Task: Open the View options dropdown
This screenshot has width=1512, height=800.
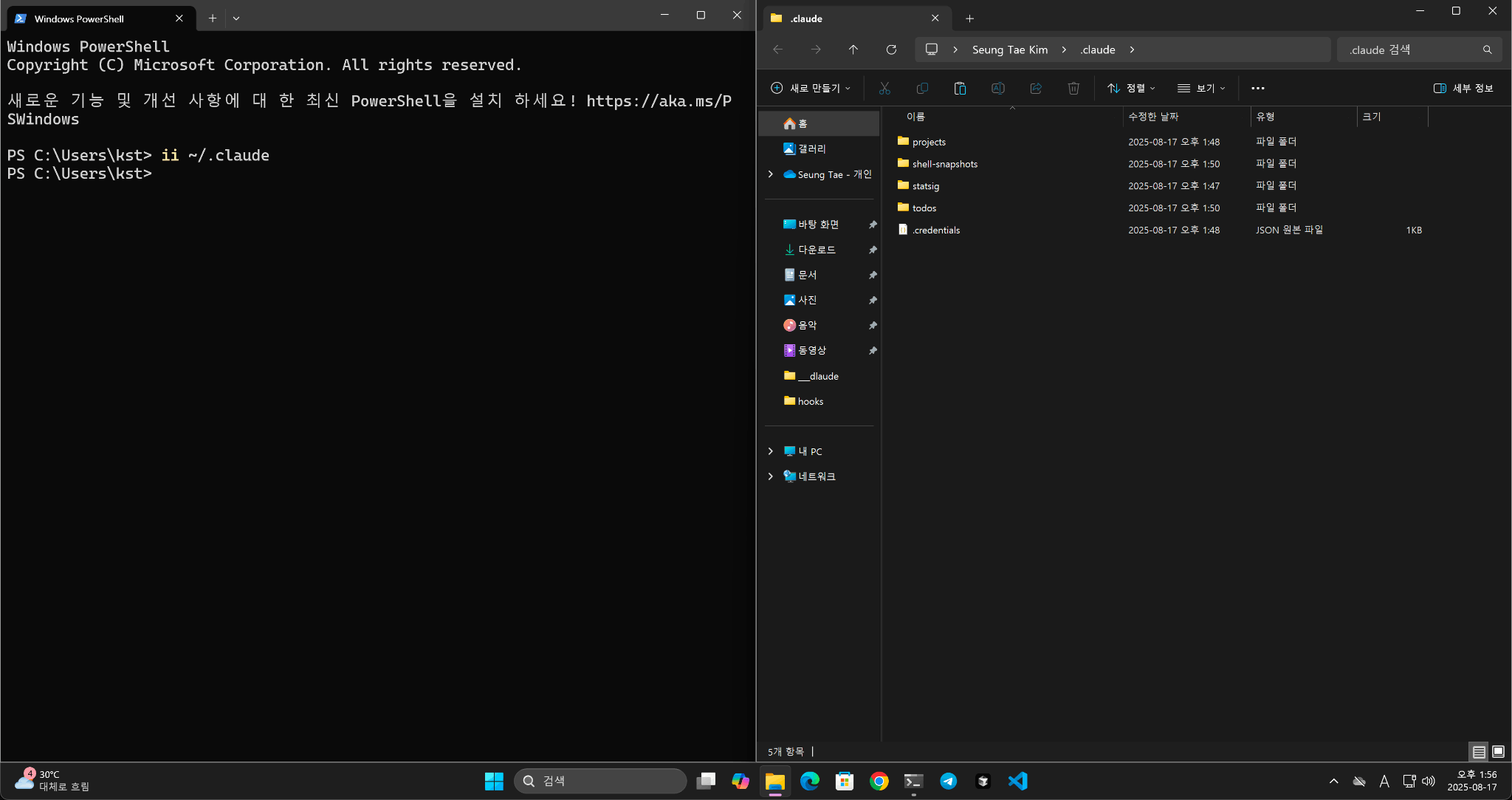Action: pyautogui.click(x=1201, y=89)
